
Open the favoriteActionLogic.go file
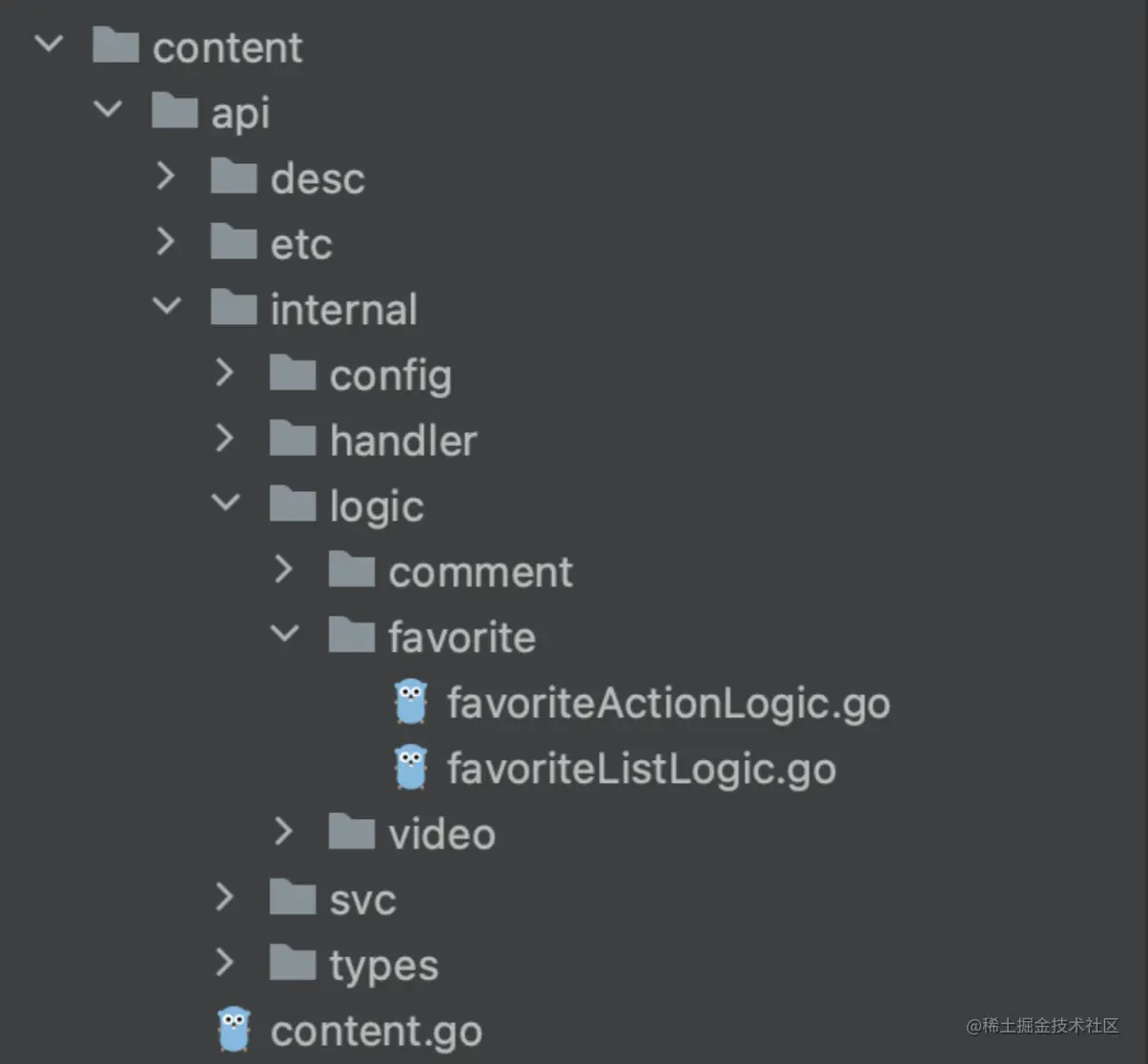click(x=667, y=704)
